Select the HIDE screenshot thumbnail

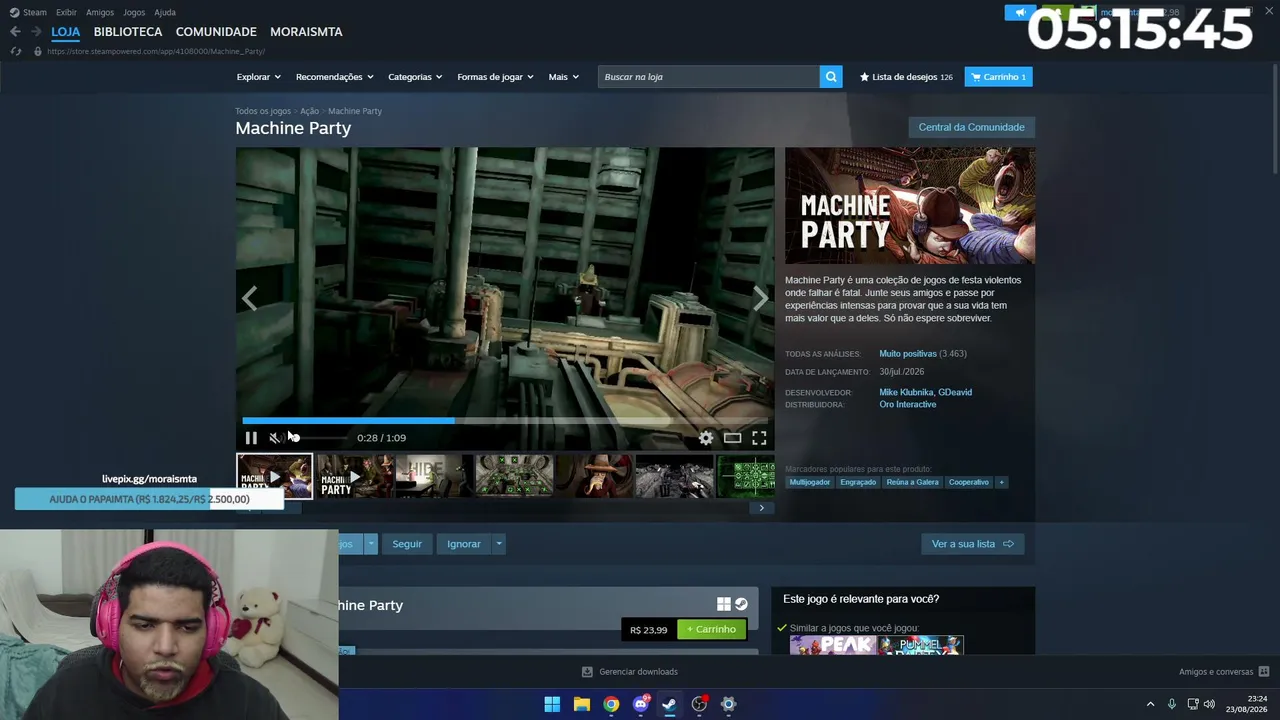pyautogui.click(x=434, y=476)
